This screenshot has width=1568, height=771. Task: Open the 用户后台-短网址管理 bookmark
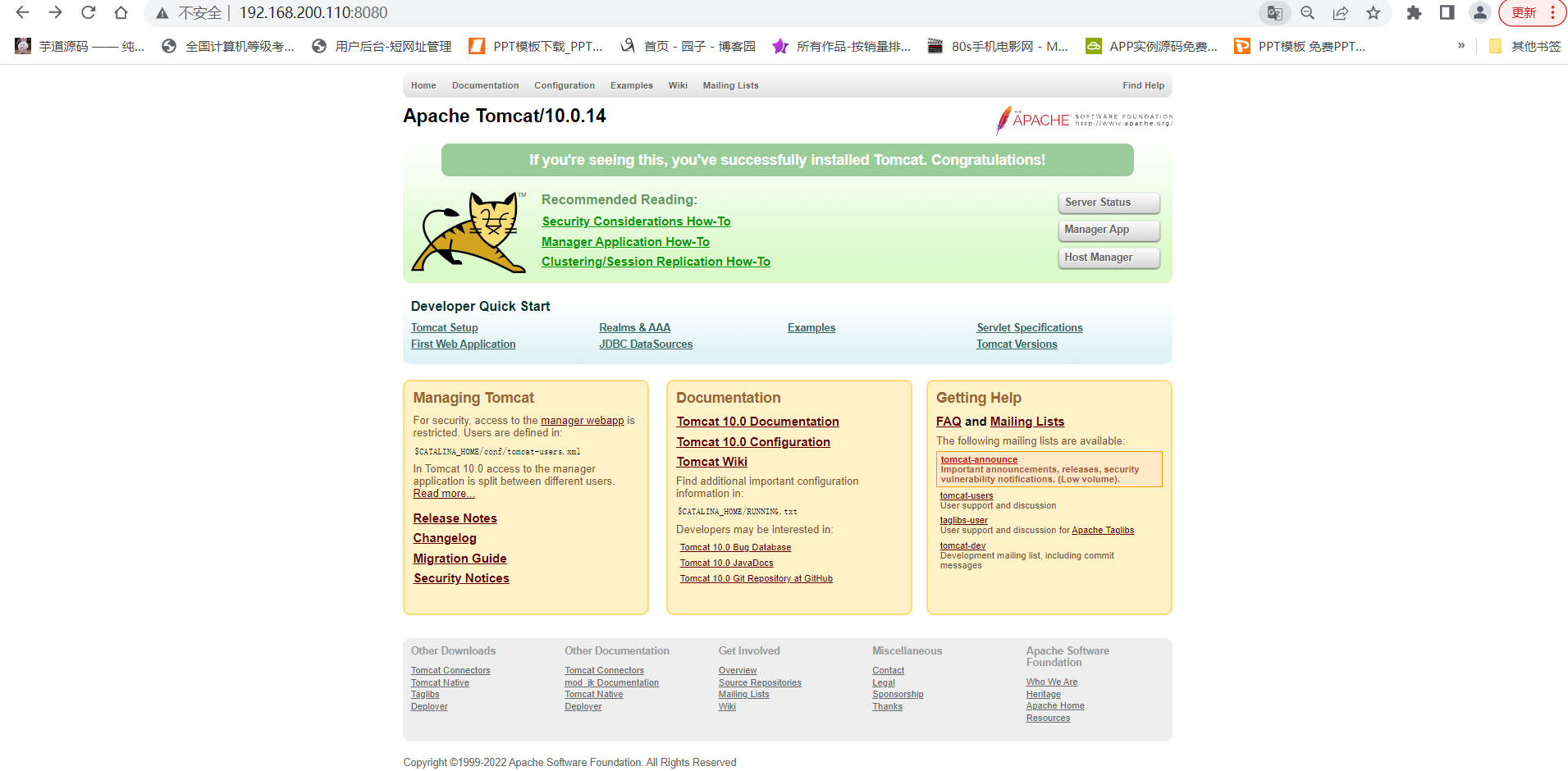pyautogui.click(x=382, y=46)
